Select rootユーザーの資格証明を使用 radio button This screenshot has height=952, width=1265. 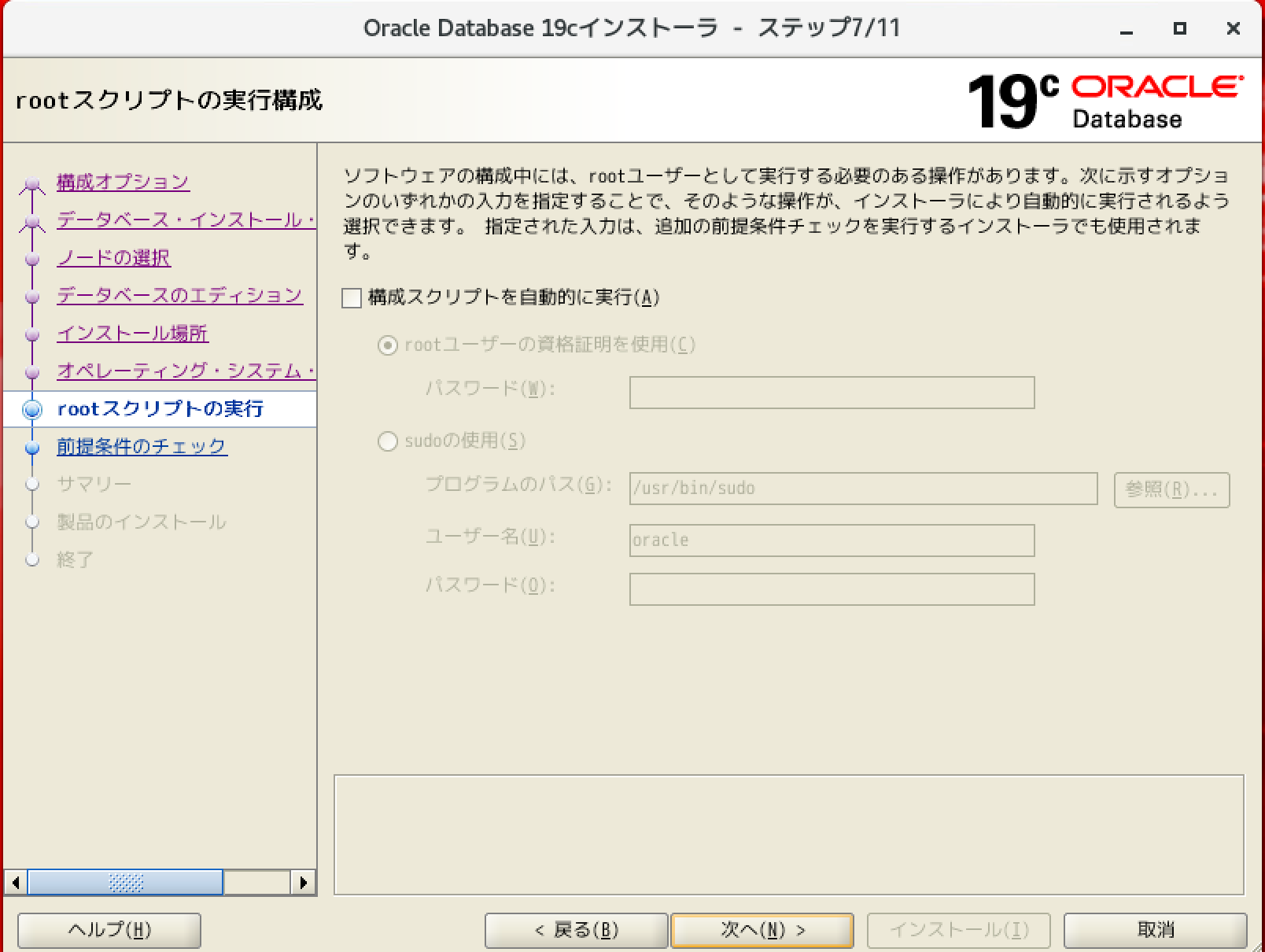point(388,345)
